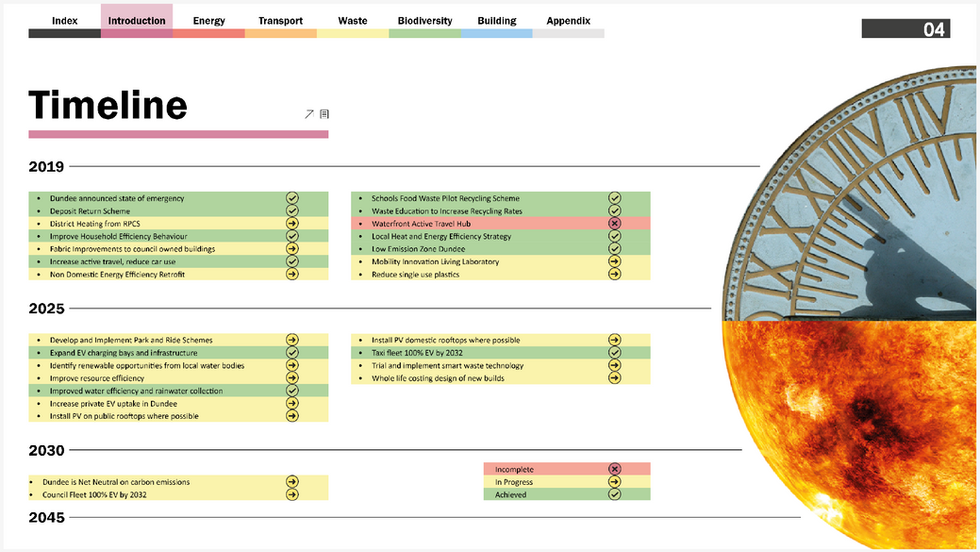The width and height of the screenshot is (980, 552).
Task: Click checkmark for Improved water efficiency and rainwater collection
Action: pos(292,391)
